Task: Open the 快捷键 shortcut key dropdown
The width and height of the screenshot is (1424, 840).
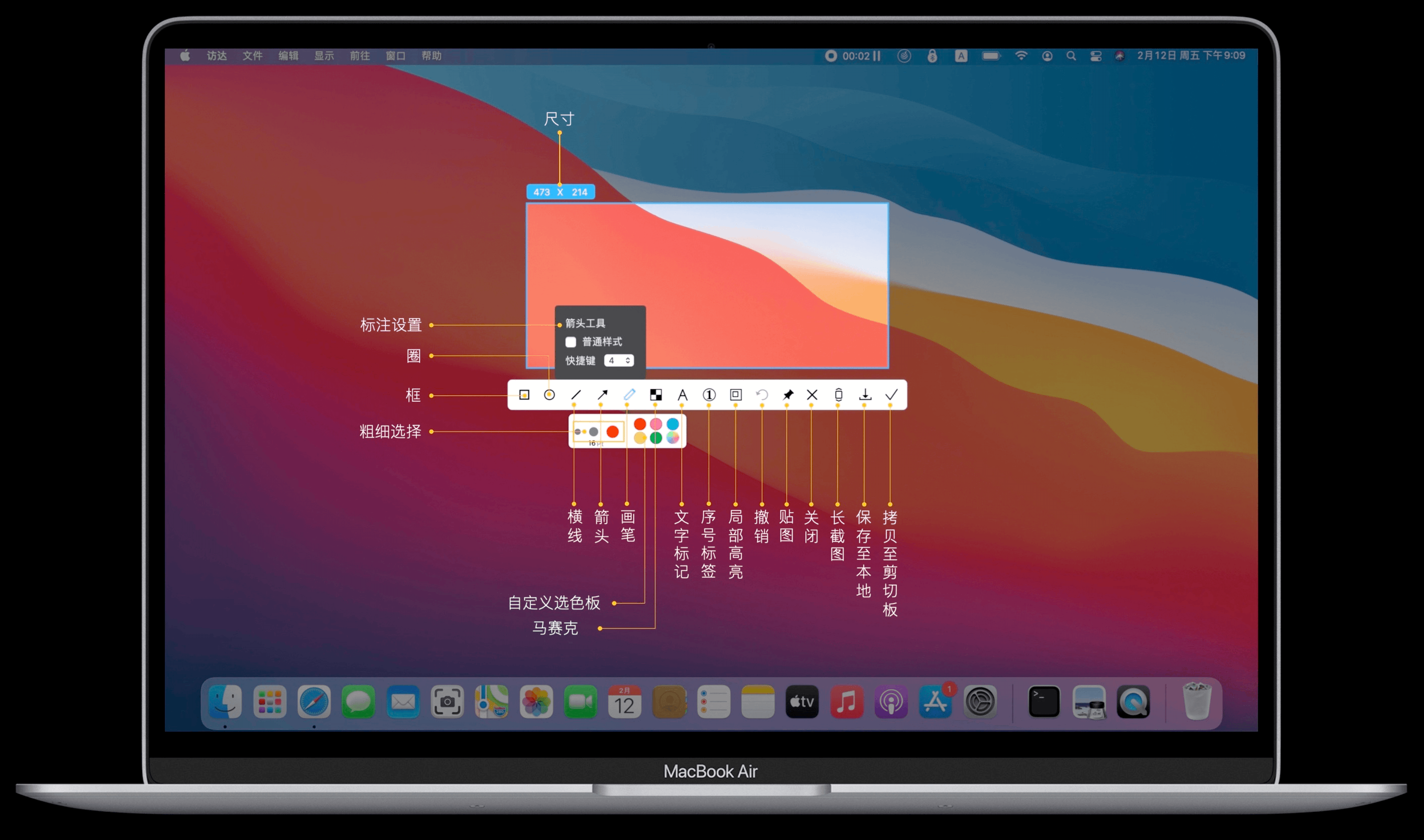Action: [619, 361]
